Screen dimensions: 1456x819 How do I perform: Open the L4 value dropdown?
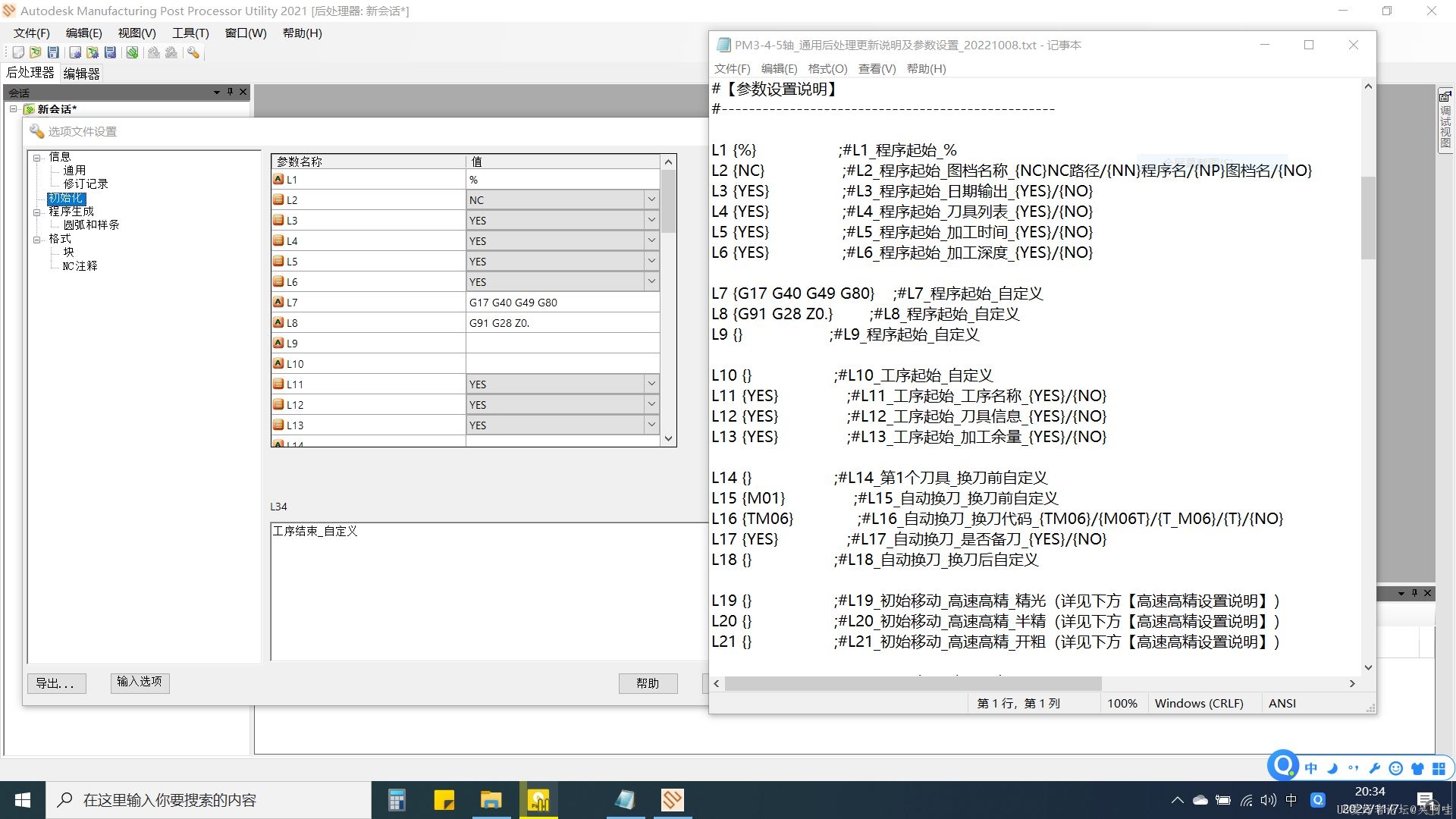[651, 240]
